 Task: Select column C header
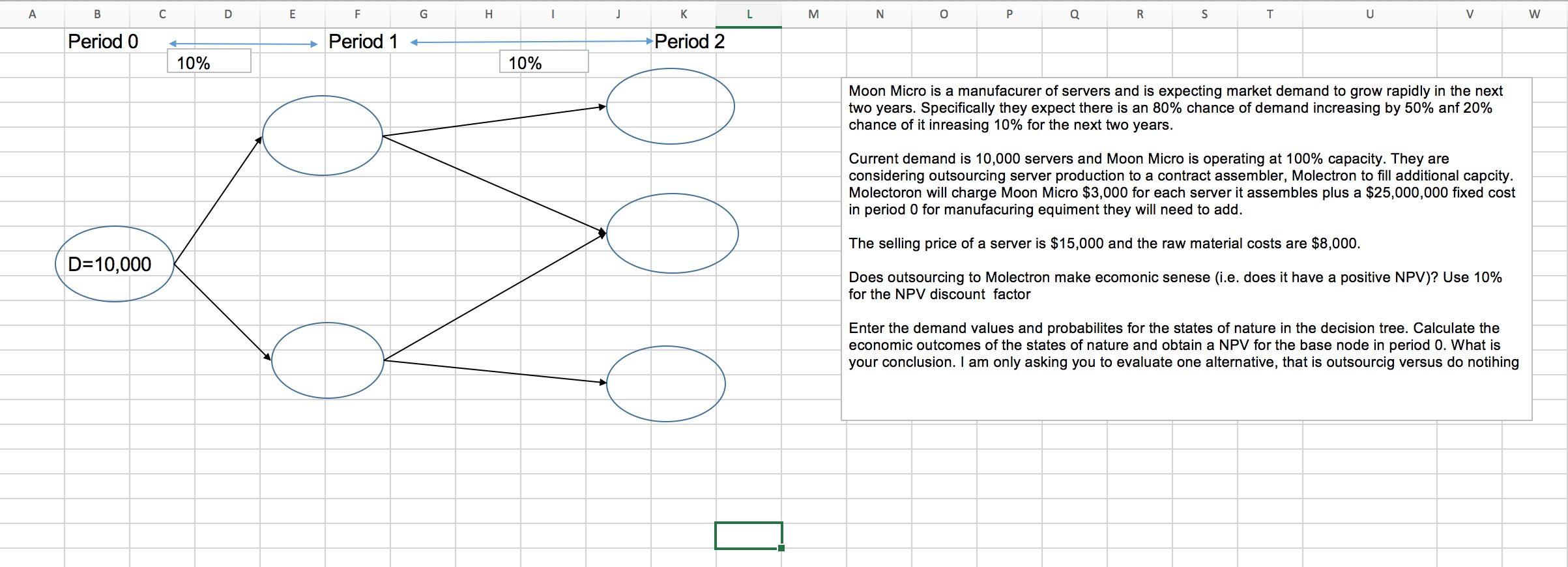162,14
